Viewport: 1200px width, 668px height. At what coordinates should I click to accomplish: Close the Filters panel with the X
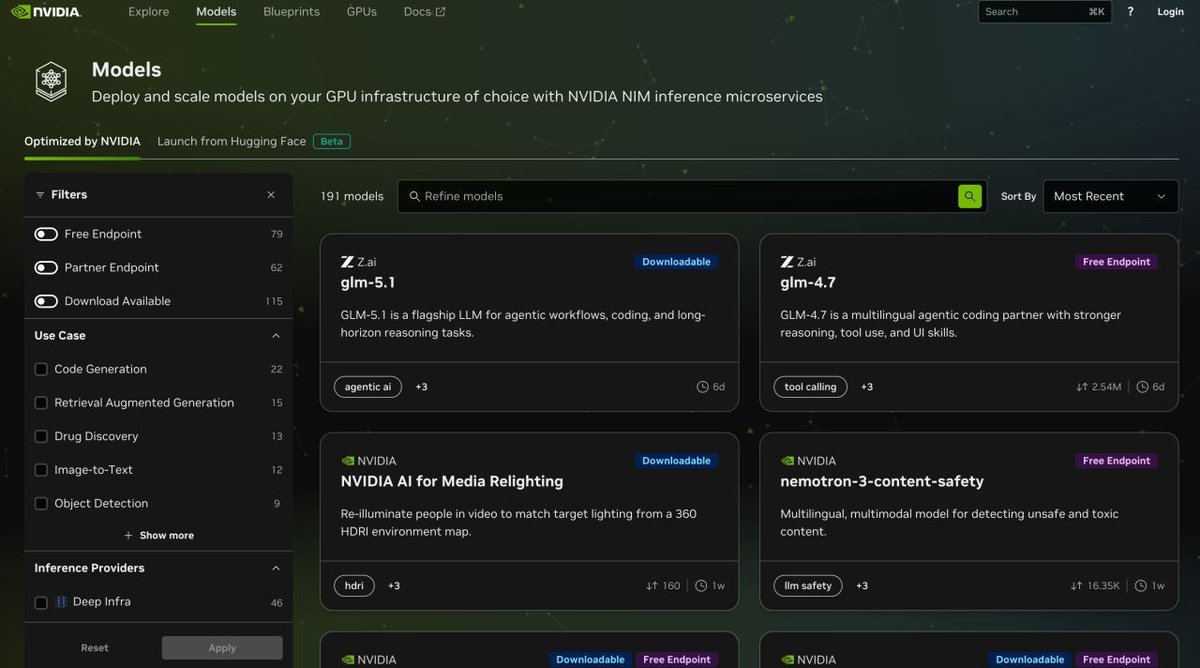[271, 195]
